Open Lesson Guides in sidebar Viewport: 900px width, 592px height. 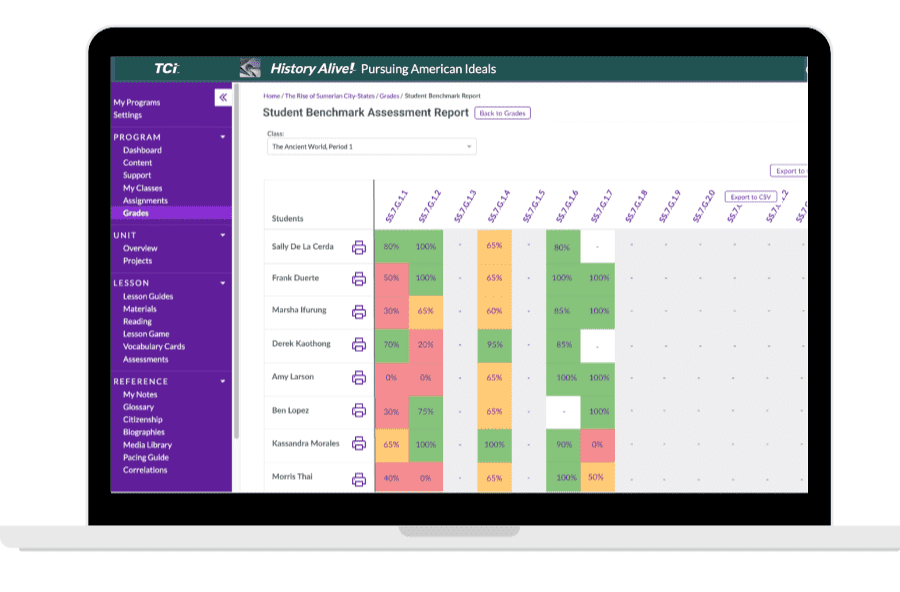[148, 296]
